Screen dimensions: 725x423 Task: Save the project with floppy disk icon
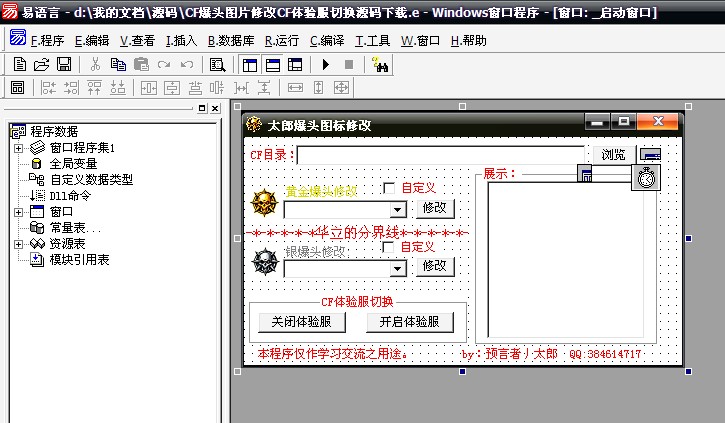[x=64, y=64]
